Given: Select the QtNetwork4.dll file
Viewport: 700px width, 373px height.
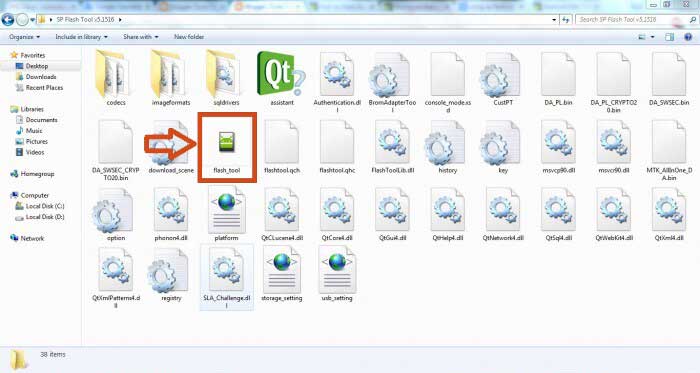Looking at the screenshot, I should (x=503, y=215).
